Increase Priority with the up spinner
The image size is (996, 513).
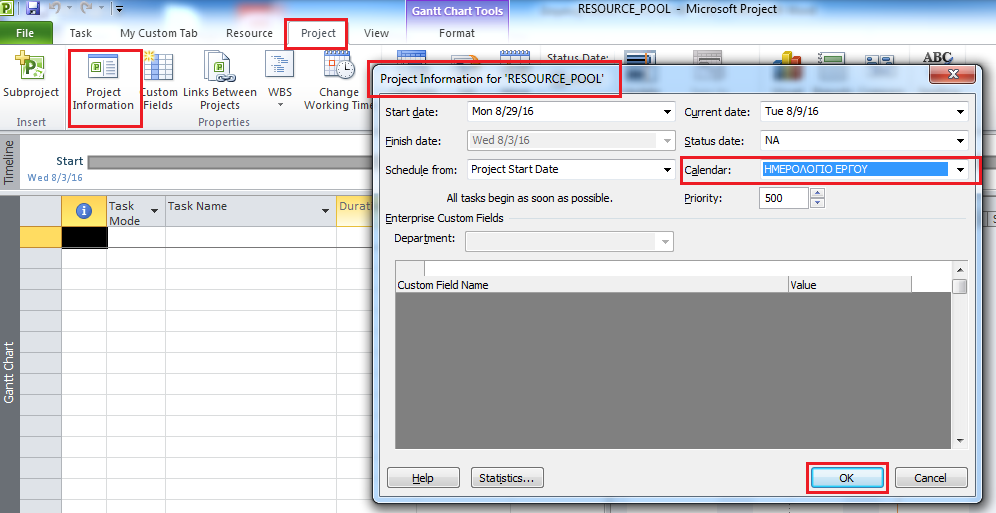(x=818, y=194)
